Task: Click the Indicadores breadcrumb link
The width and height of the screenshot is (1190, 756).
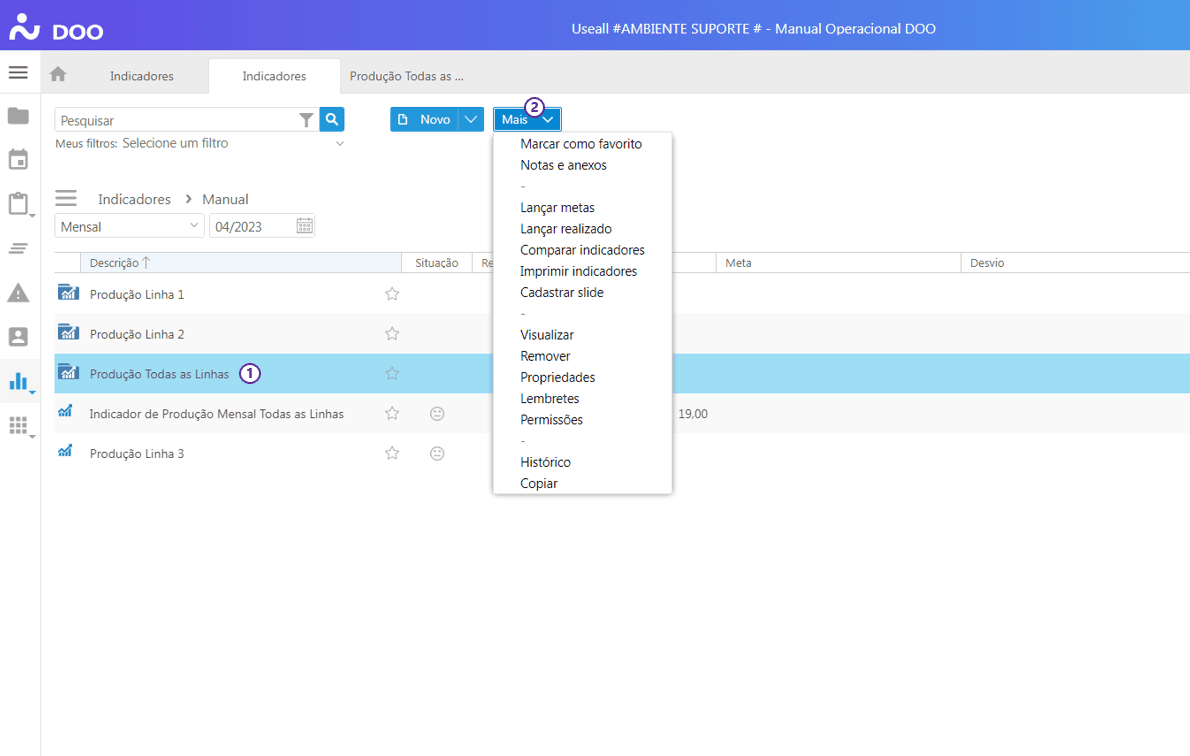Action: [134, 199]
